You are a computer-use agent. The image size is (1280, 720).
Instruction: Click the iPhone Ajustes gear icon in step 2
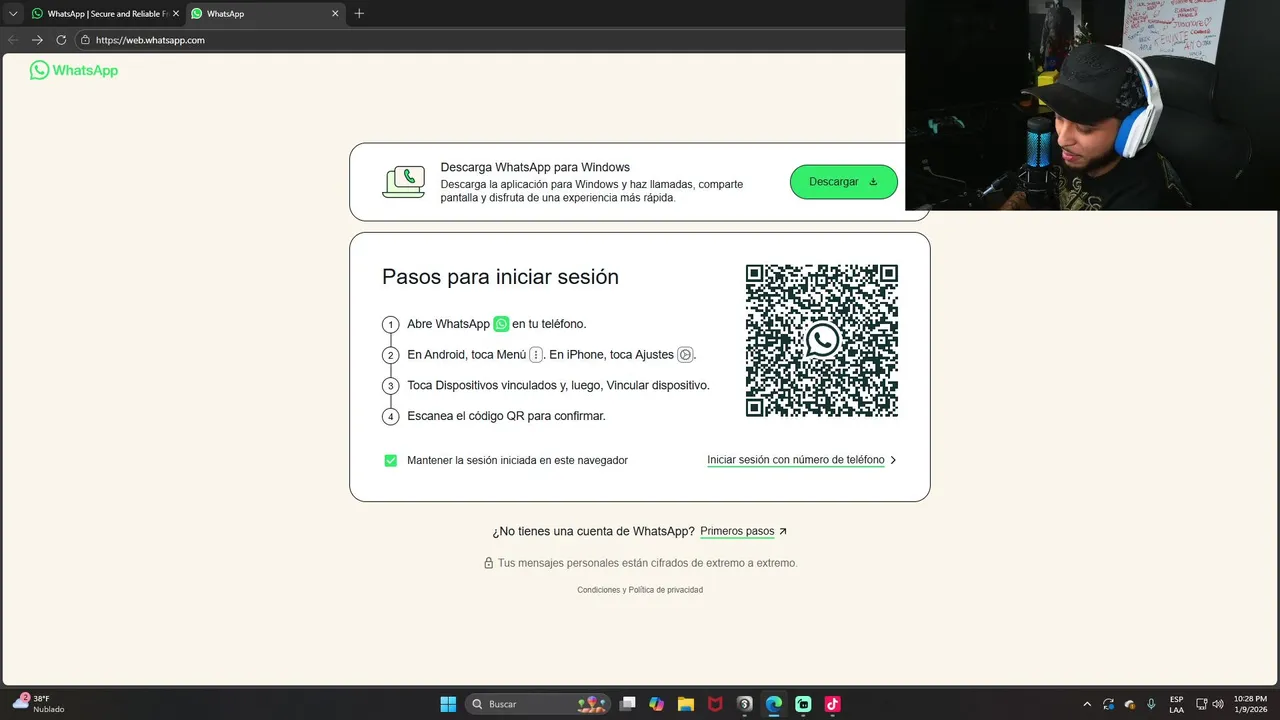point(685,355)
